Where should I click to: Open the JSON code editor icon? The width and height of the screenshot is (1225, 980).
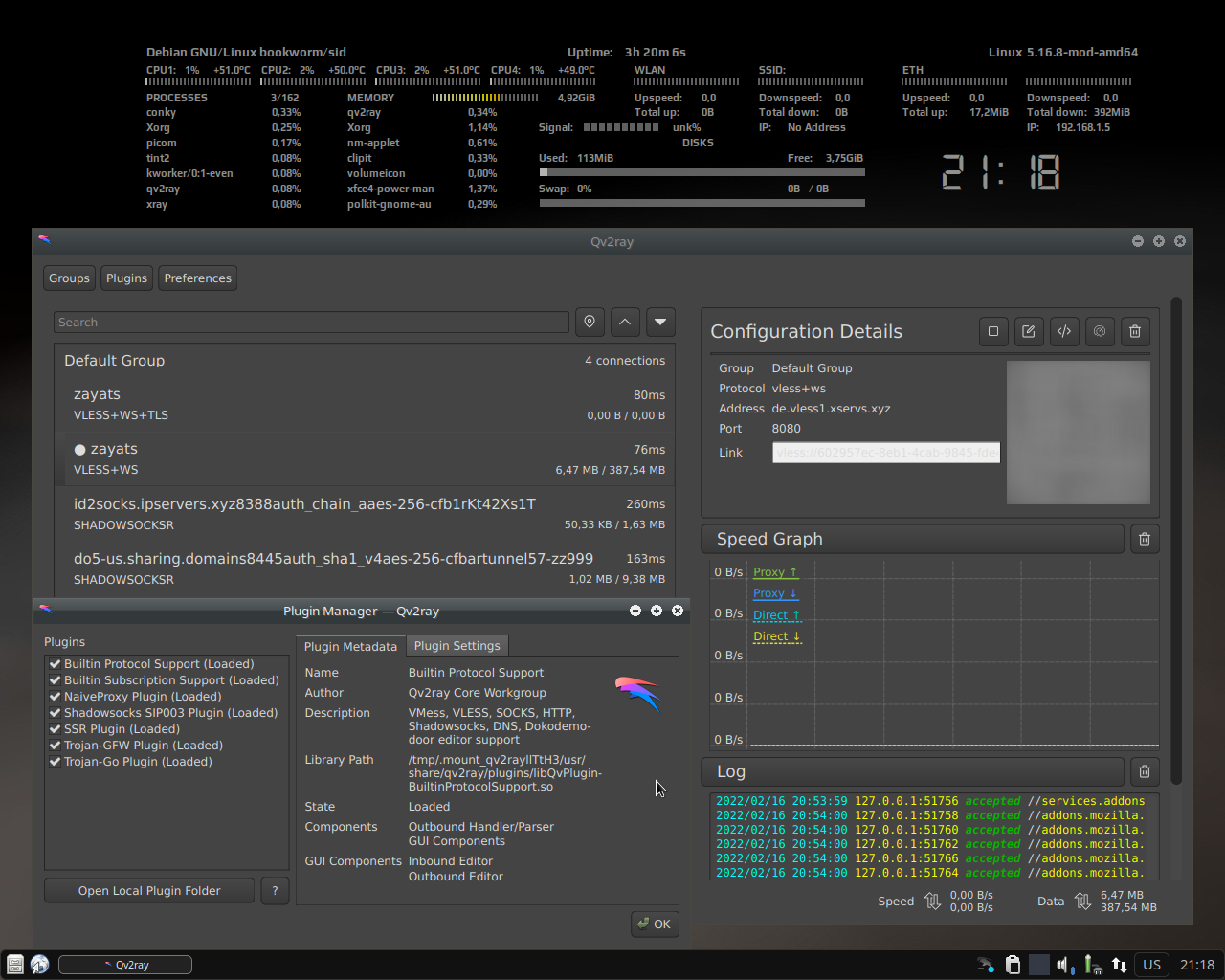coord(1064,331)
